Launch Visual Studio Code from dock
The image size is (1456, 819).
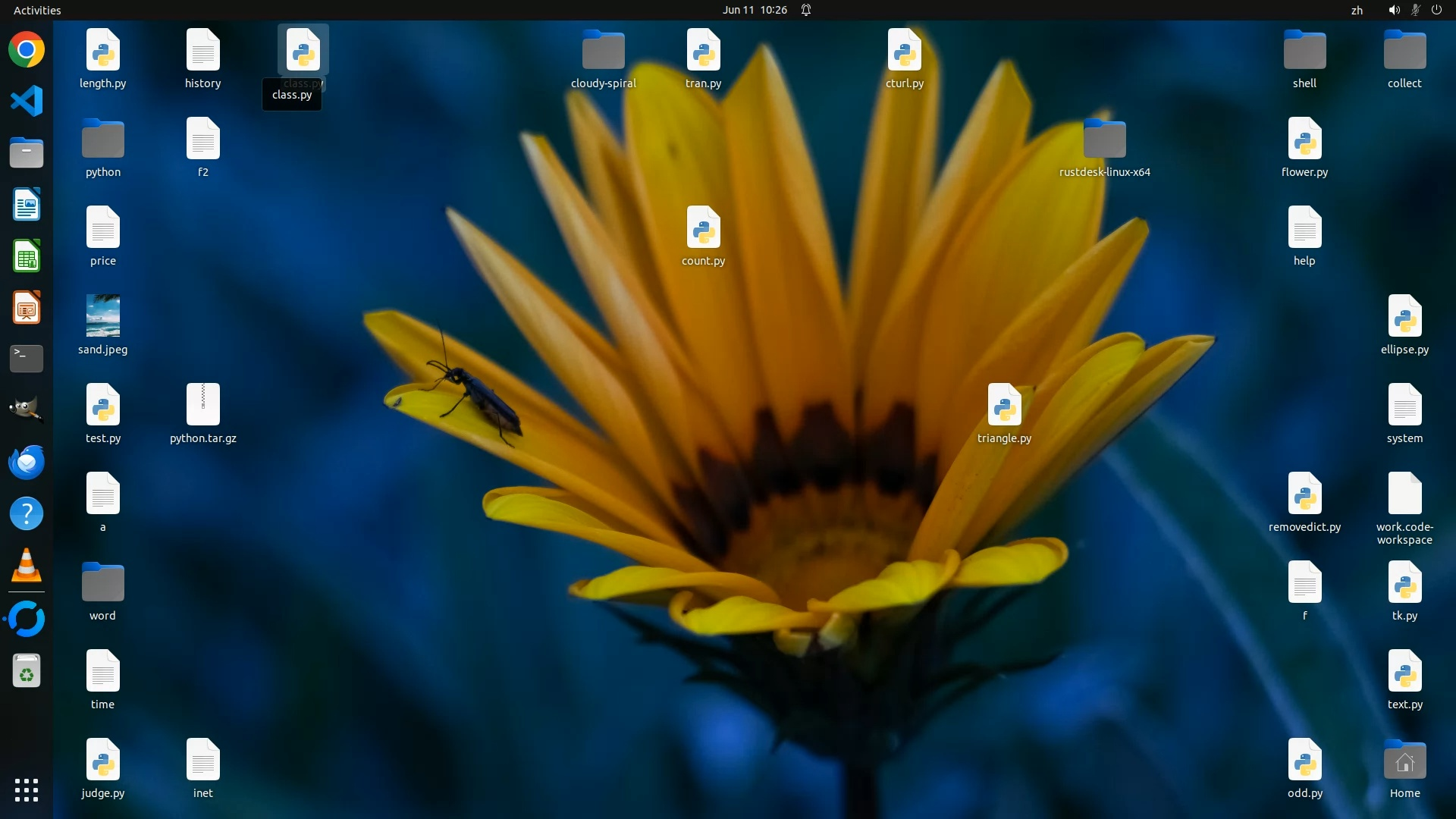[27, 101]
